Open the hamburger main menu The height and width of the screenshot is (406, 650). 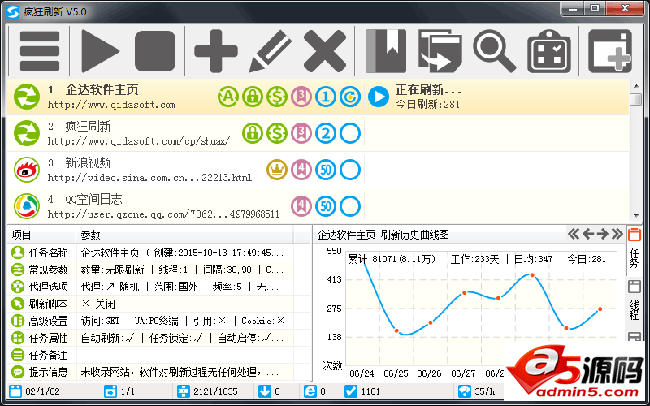tap(39, 51)
